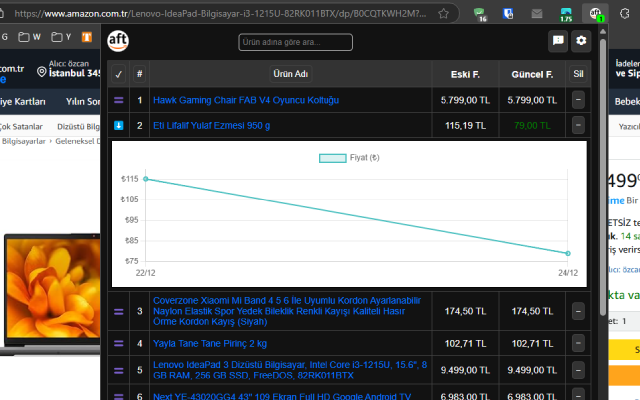Image resolution: width=640 pixels, height=400 pixels.
Task: Open Coverzone Xiaomi Mi Band kordon link
Action: (x=287, y=311)
